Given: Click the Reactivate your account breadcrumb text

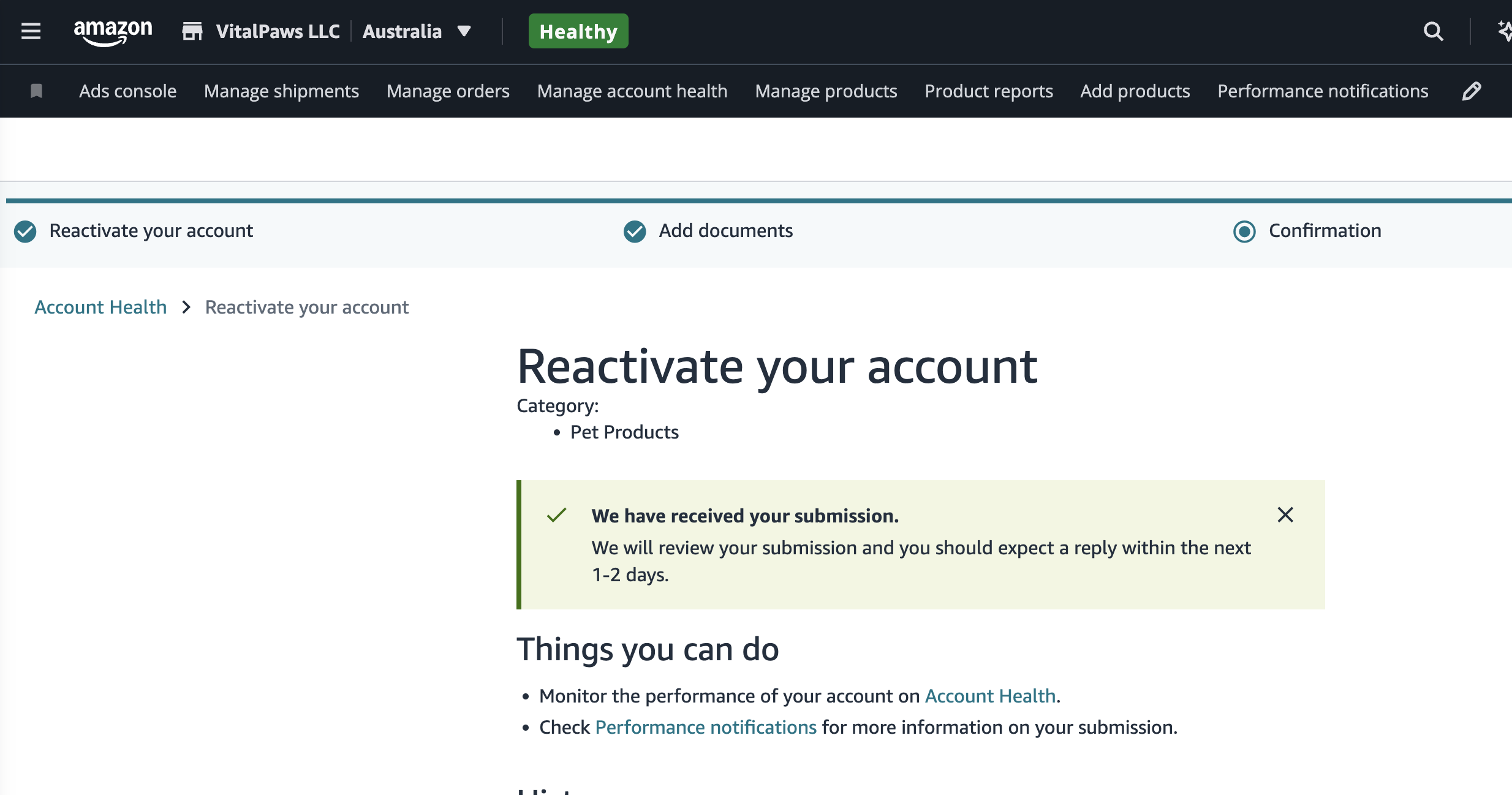Looking at the screenshot, I should [x=307, y=307].
